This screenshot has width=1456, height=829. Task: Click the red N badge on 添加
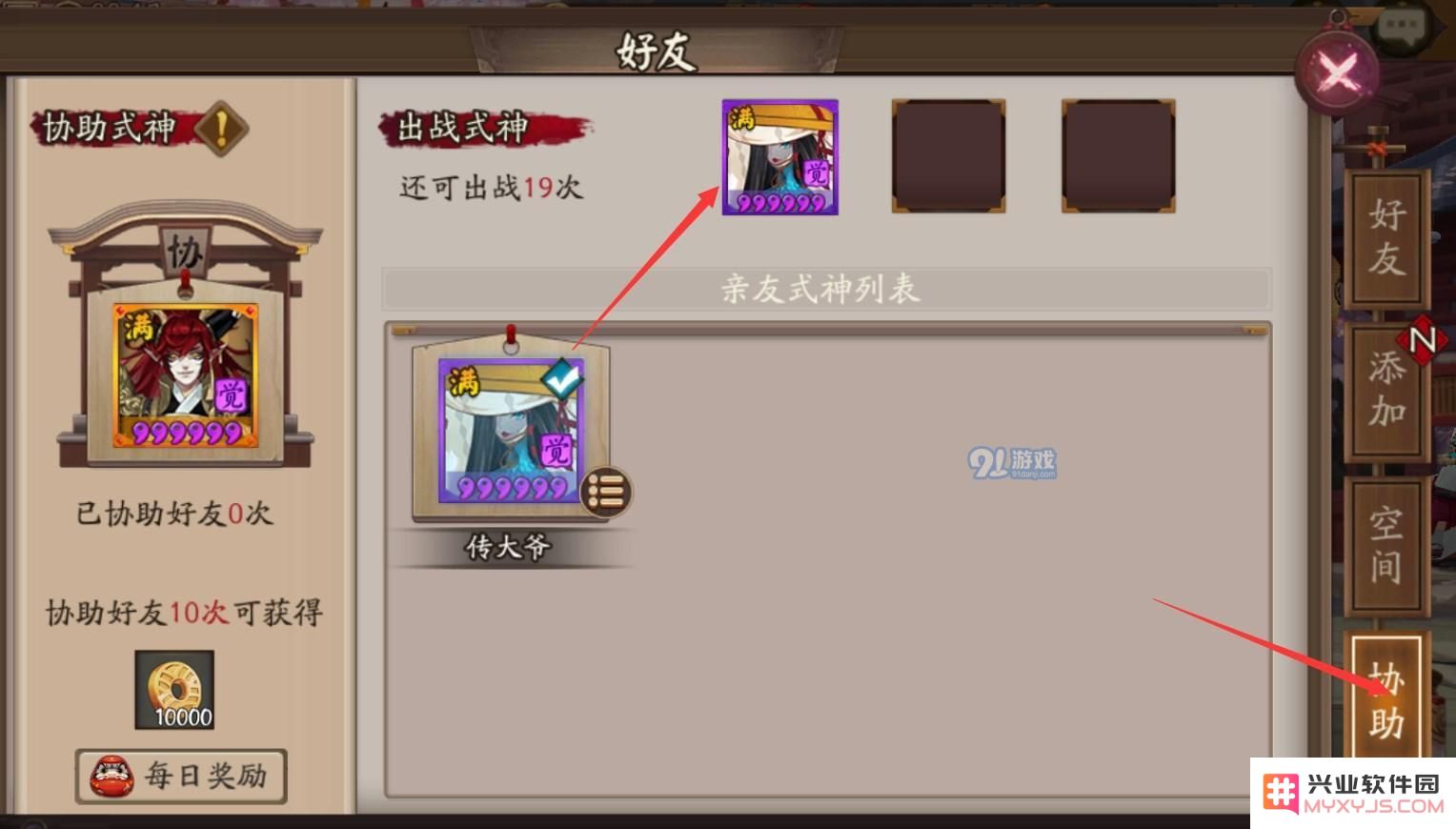tap(1422, 338)
